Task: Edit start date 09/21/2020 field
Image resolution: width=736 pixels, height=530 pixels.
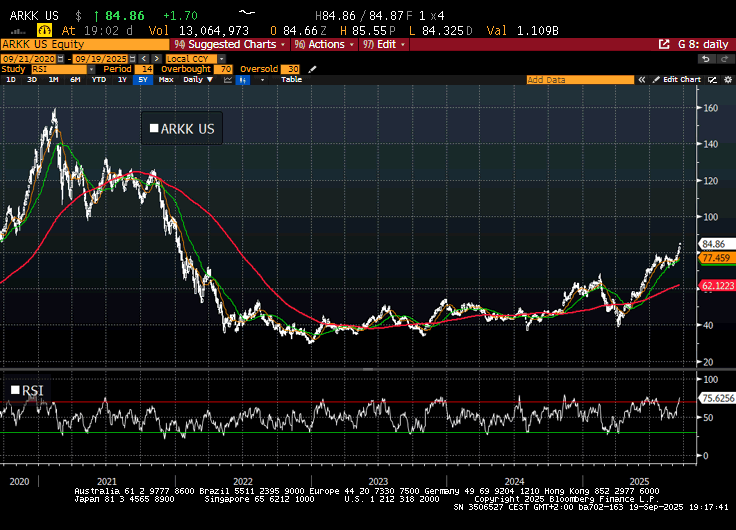Action: (x=29, y=59)
